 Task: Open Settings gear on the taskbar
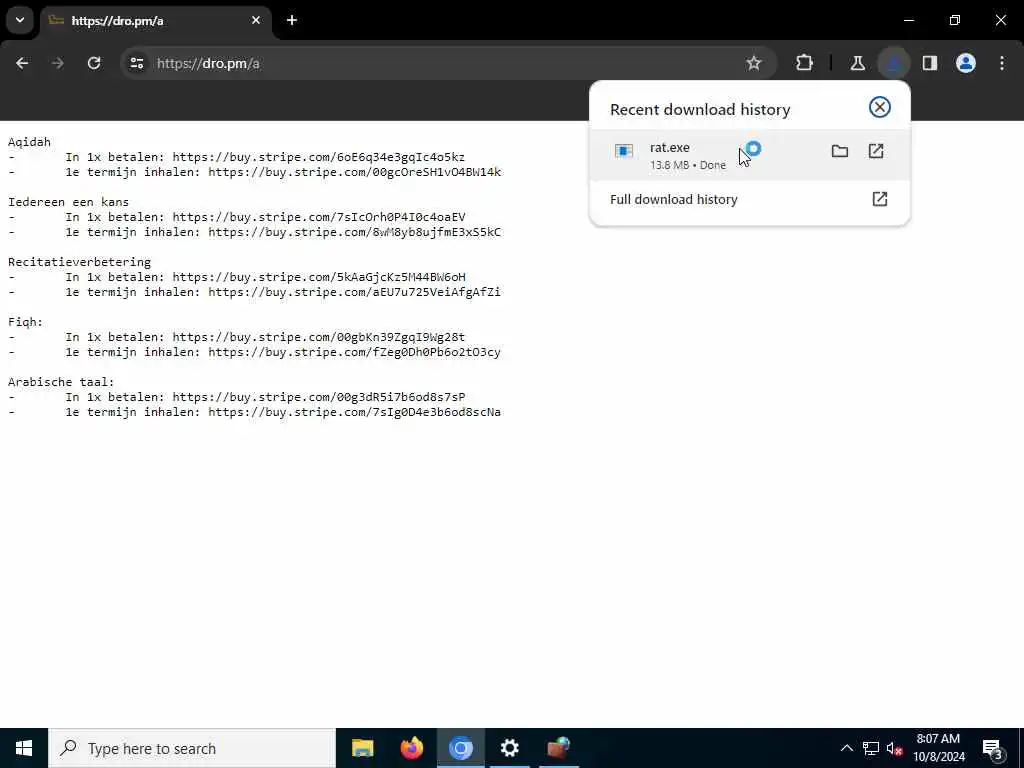point(509,748)
